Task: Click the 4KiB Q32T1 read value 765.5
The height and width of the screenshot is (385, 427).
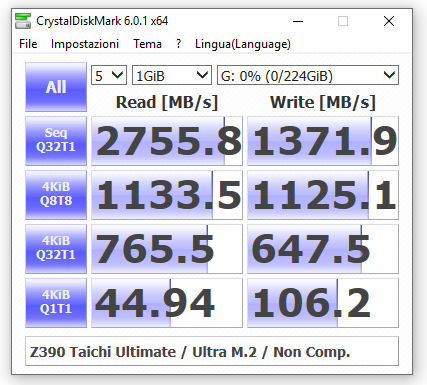Action: tap(167, 249)
